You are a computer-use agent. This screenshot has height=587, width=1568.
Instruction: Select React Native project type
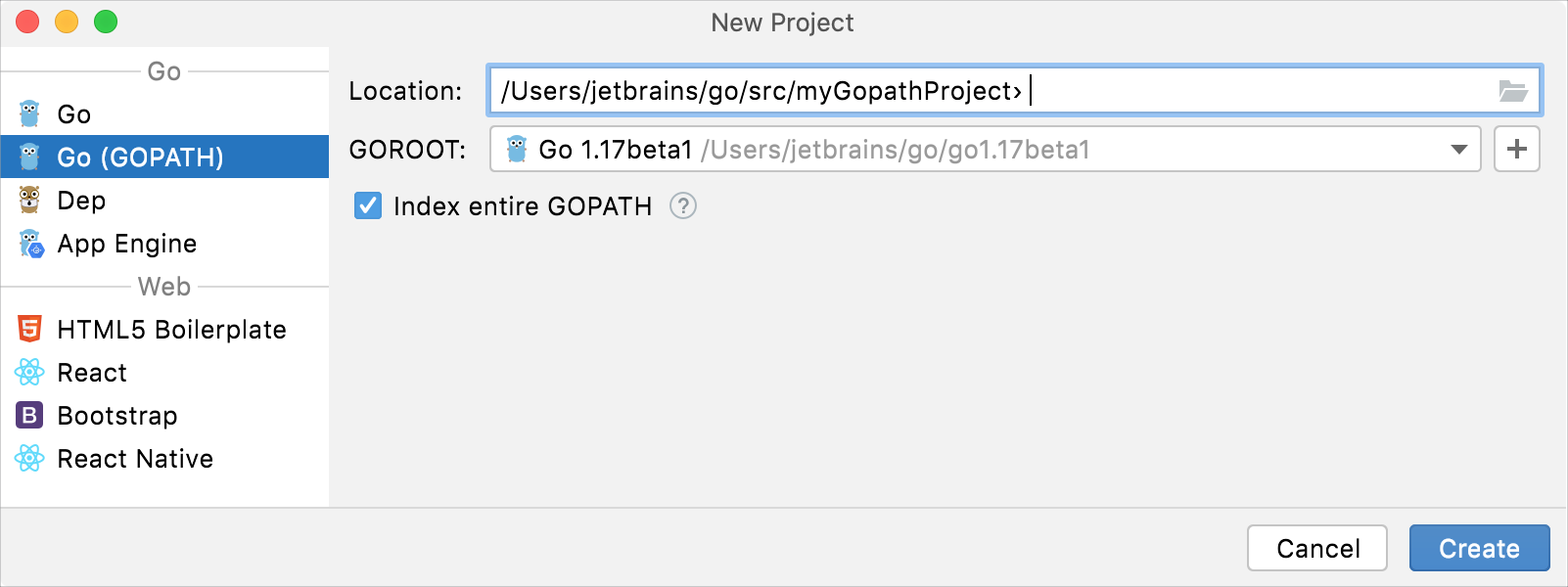click(x=164, y=459)
